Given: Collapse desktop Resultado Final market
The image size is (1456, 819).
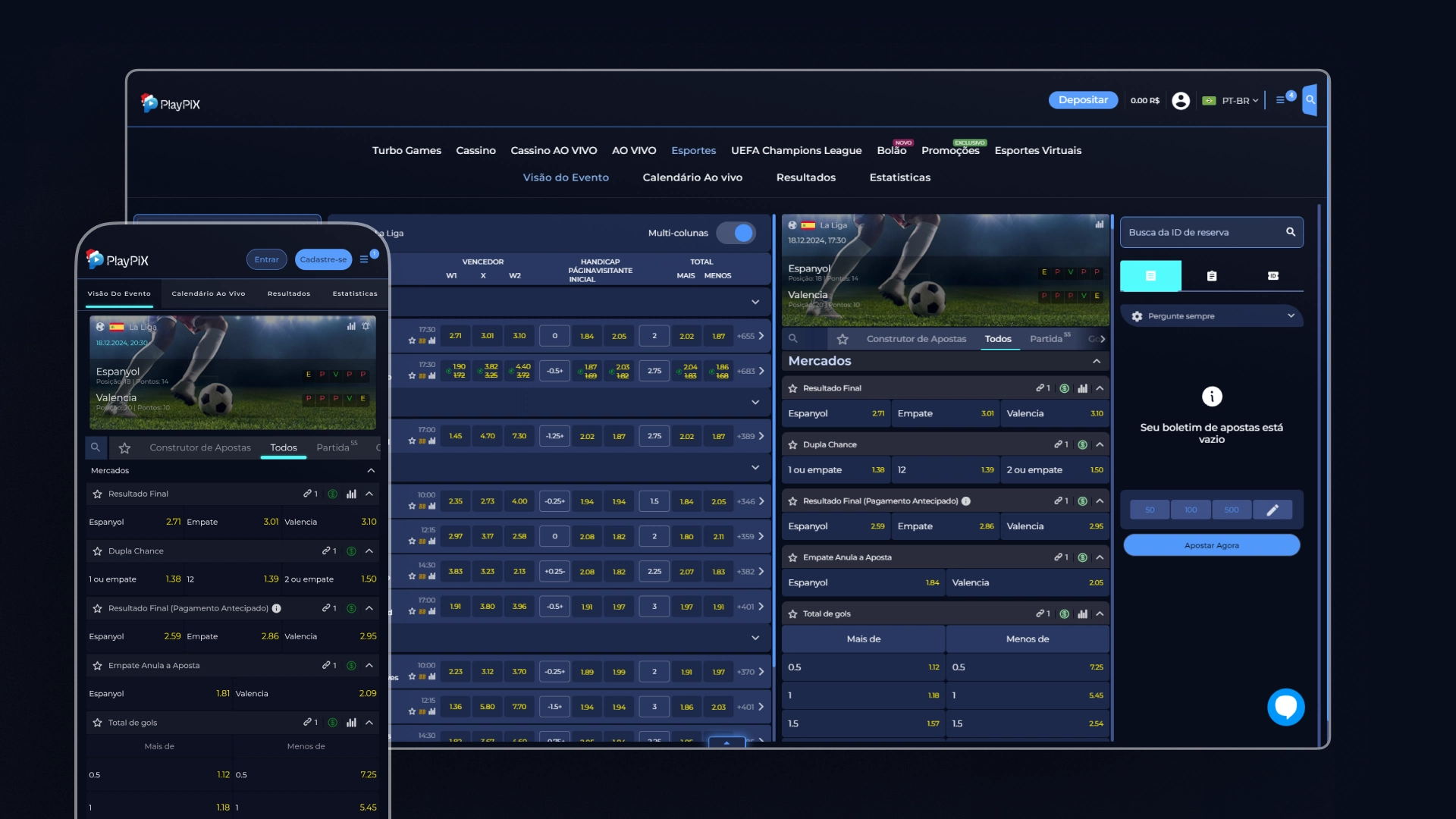Looking at the screenshot, I should (x=1100, y=388).
